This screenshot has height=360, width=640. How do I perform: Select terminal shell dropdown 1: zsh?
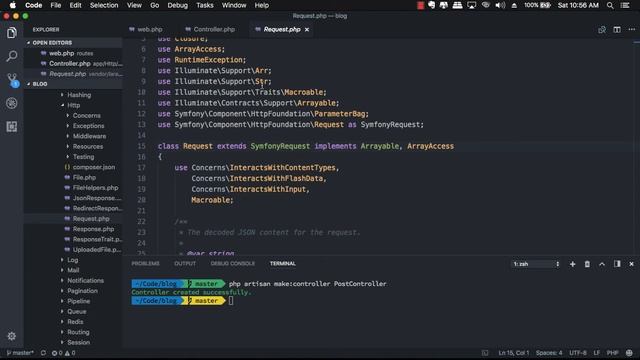(x=536, y=264)
